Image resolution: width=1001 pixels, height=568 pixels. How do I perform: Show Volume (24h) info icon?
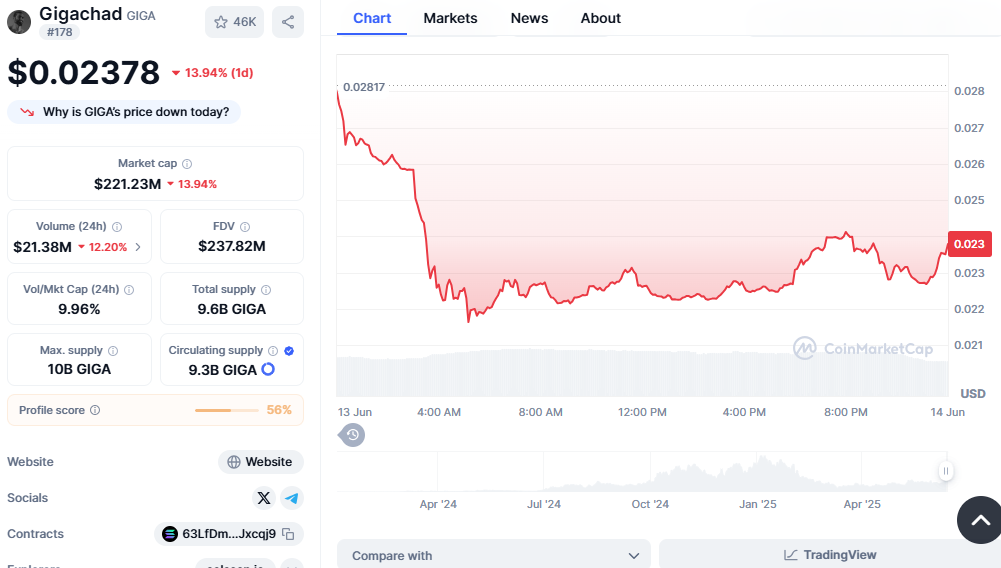[117, 227]
